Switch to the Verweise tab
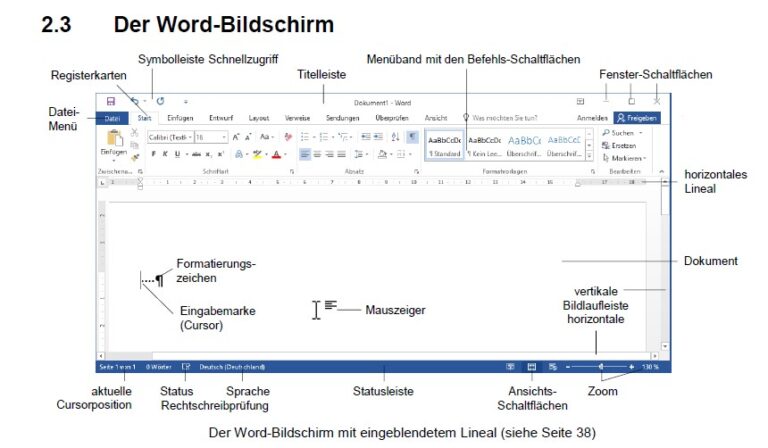 [x=297, y=118]
